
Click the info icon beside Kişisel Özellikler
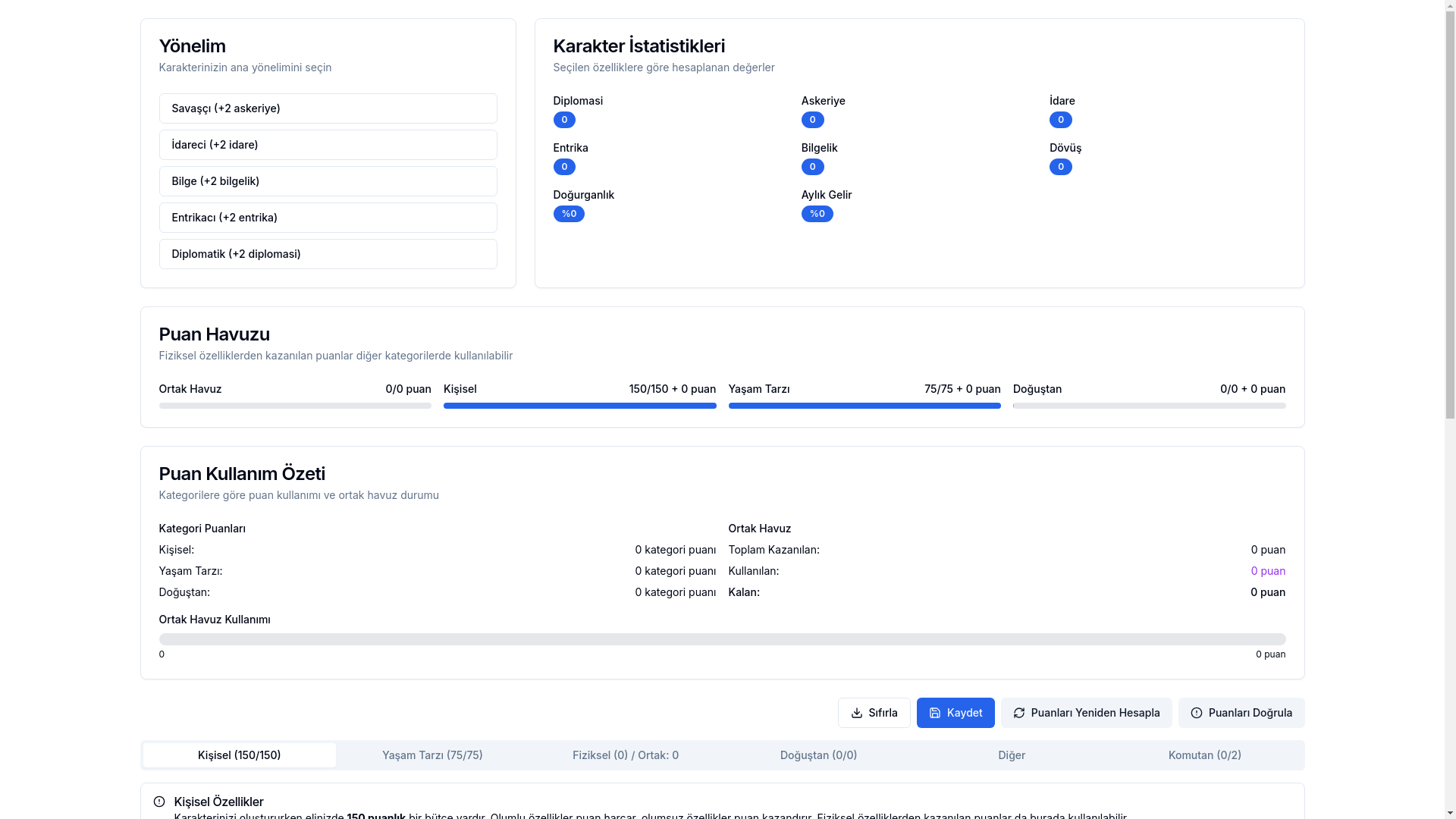(x=158, y=802)
